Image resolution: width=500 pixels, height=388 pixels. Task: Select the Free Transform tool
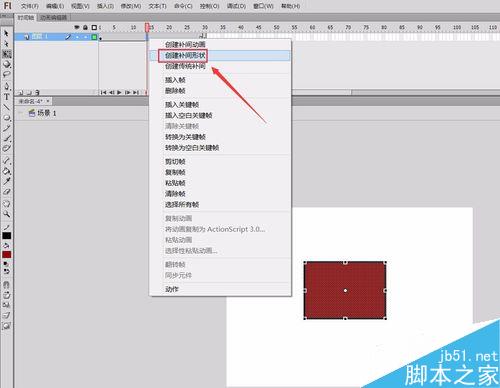point(6,54)
